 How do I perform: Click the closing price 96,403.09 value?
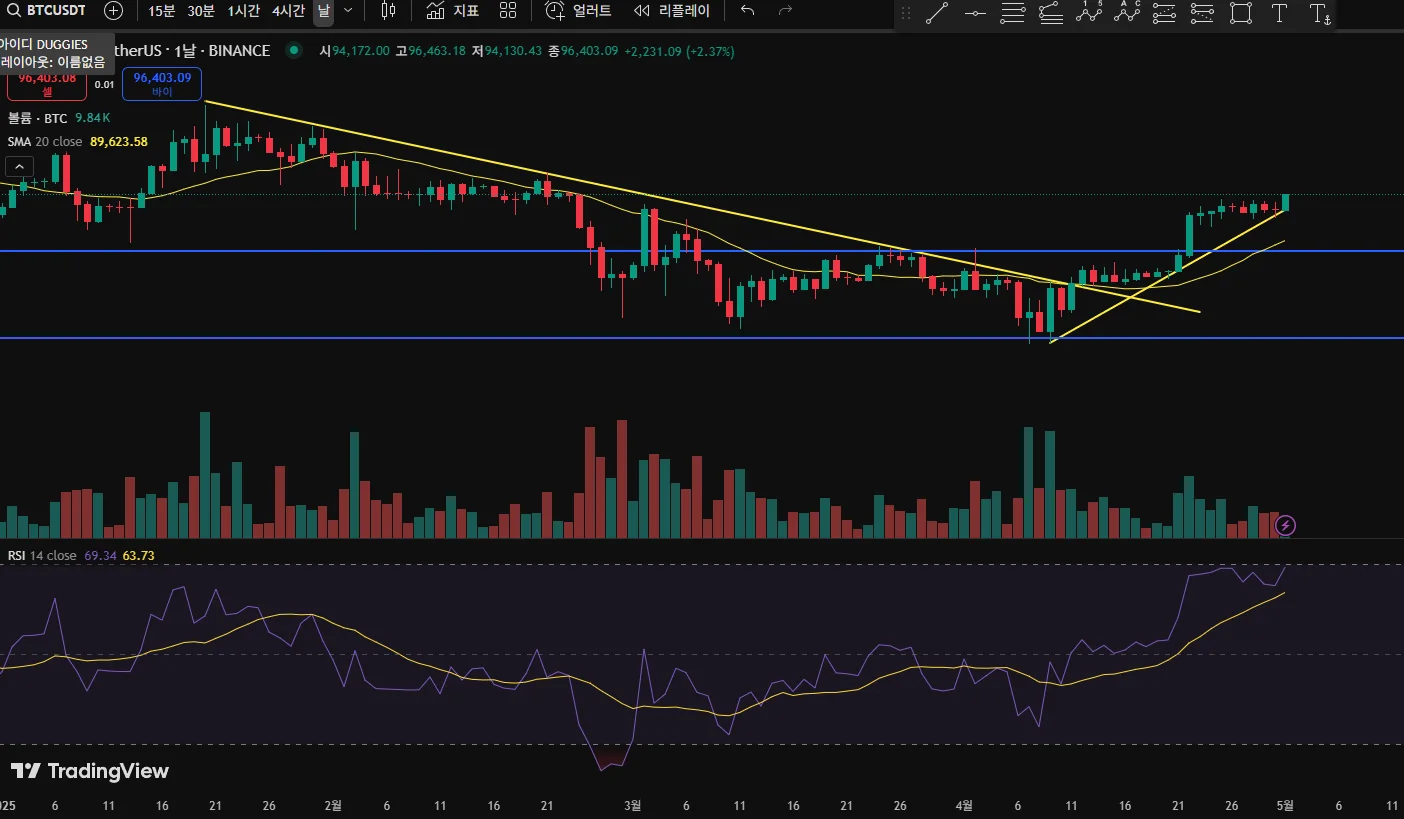590,51
